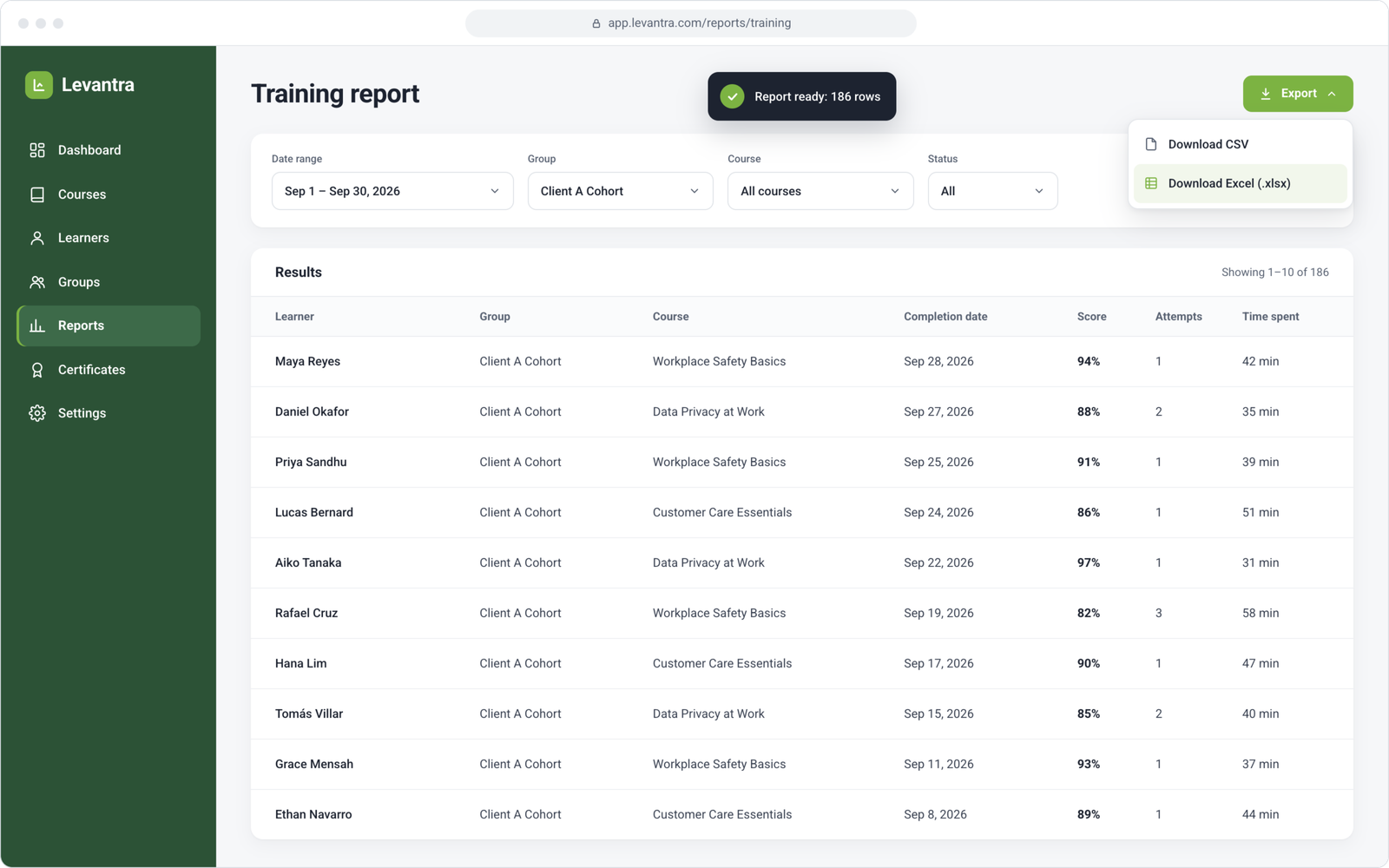Click the 'Showing 1–10 of 186' text
1389x868 pixels.
tap(1275, 273)
